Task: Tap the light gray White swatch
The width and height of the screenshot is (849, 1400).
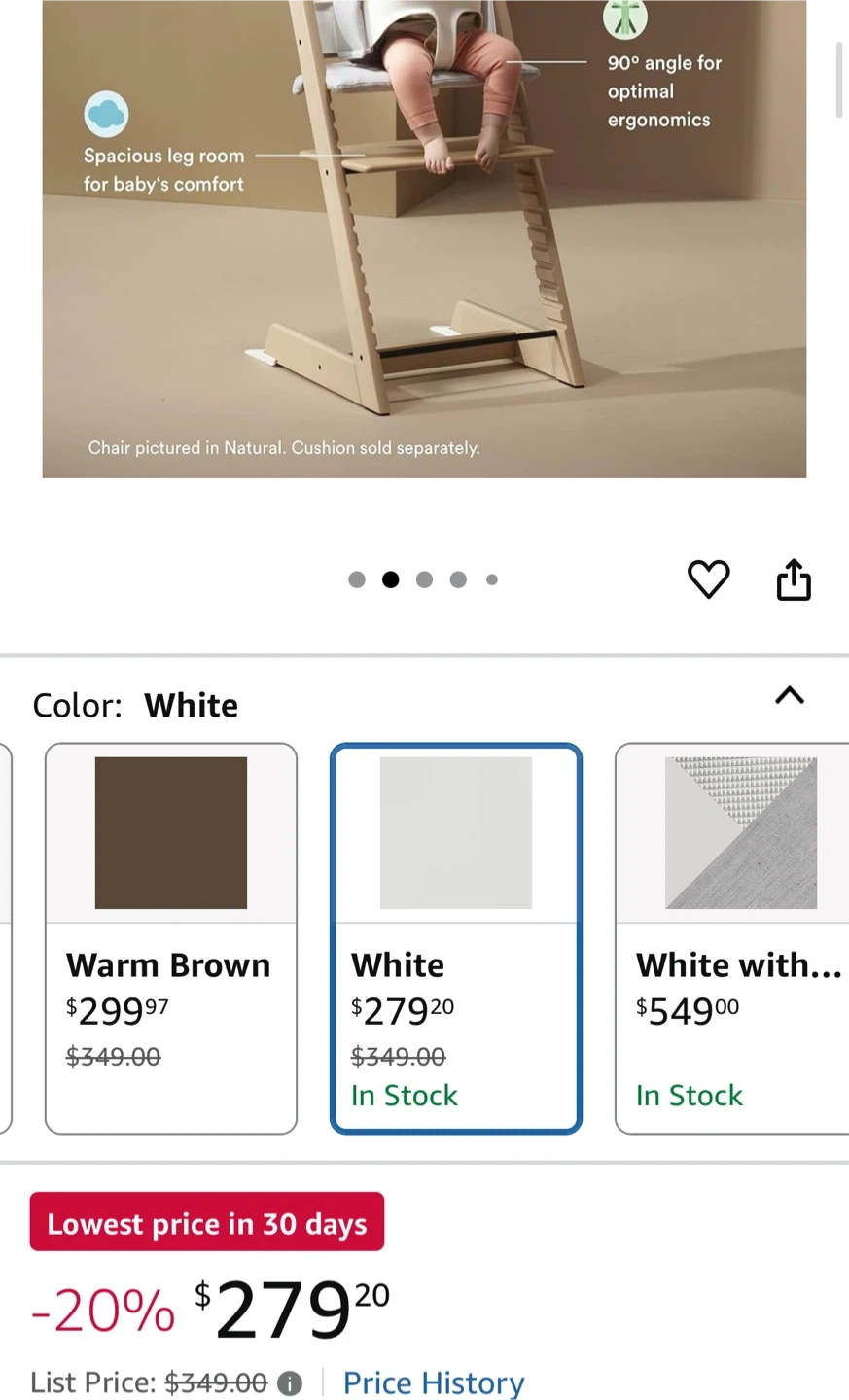Action: click(x=455, y=832)
